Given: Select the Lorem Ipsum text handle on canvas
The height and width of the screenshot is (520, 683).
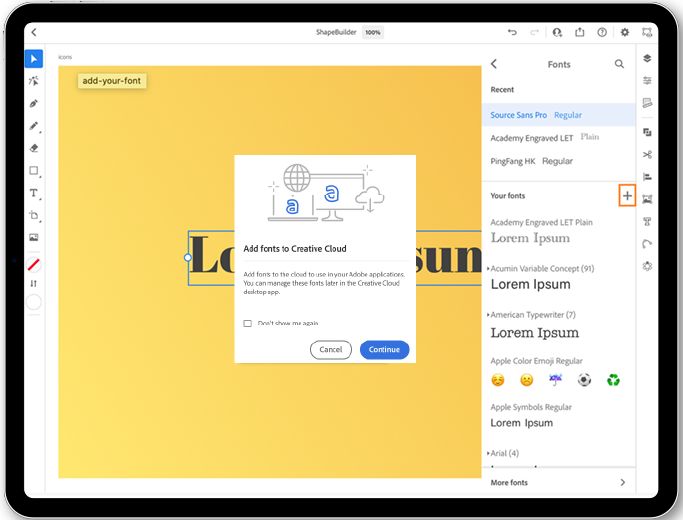Looking at the screenshot, I should tap(188, 258).
